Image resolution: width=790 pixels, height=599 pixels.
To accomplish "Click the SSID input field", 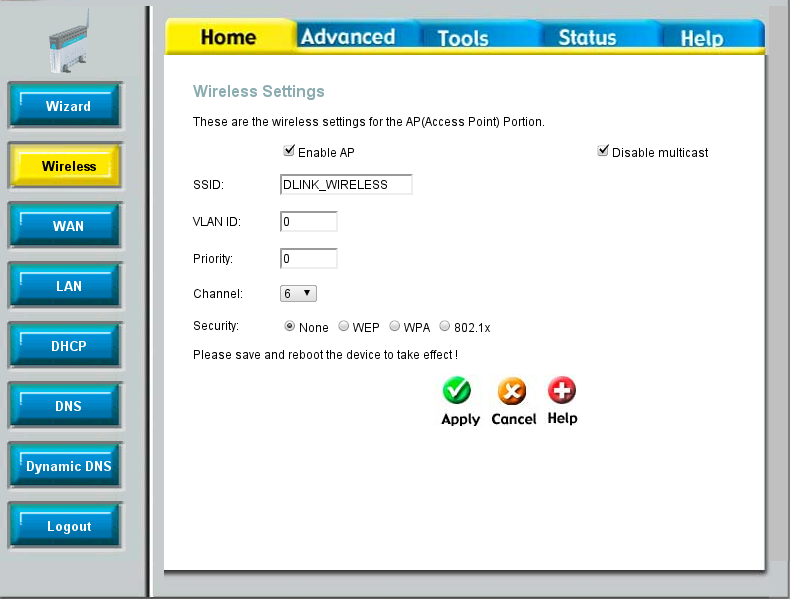I will click(346, 184).
